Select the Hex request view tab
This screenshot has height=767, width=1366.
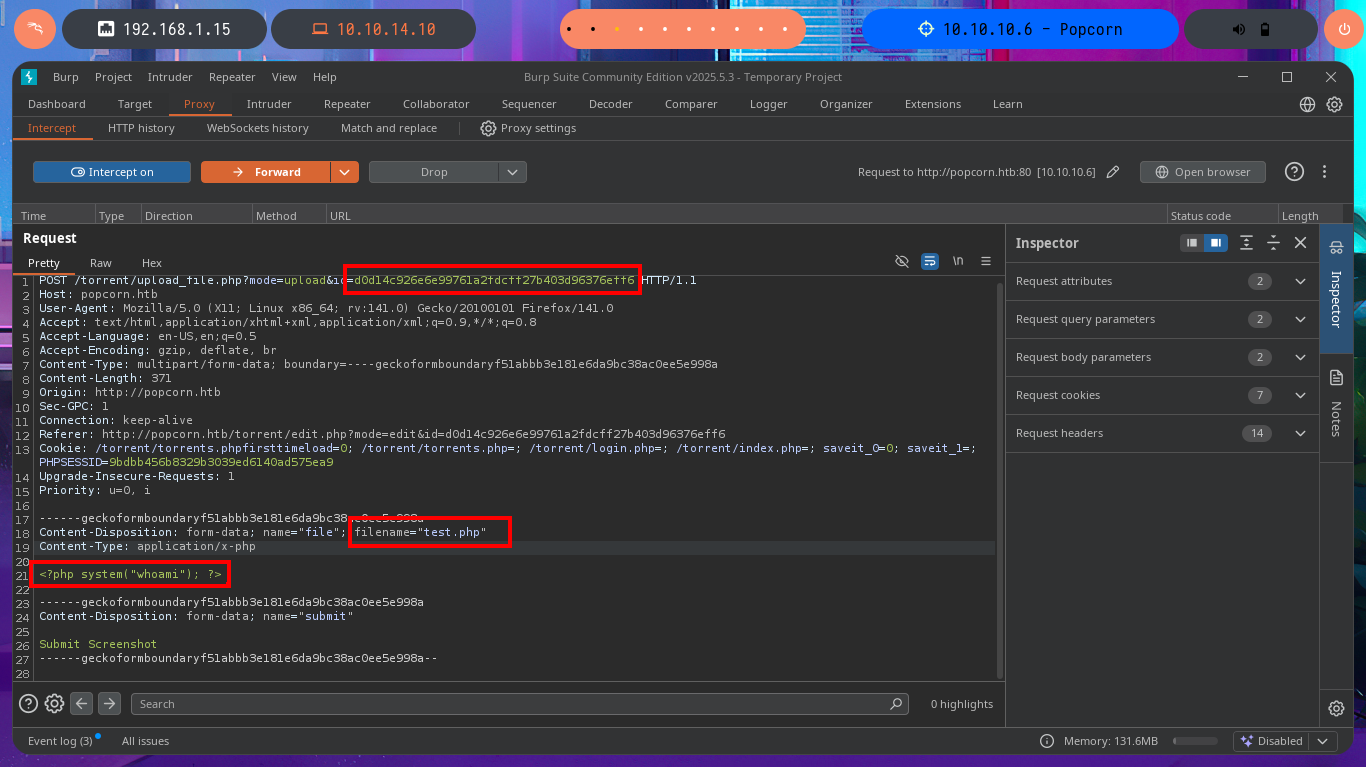click(x=152, y=263)
